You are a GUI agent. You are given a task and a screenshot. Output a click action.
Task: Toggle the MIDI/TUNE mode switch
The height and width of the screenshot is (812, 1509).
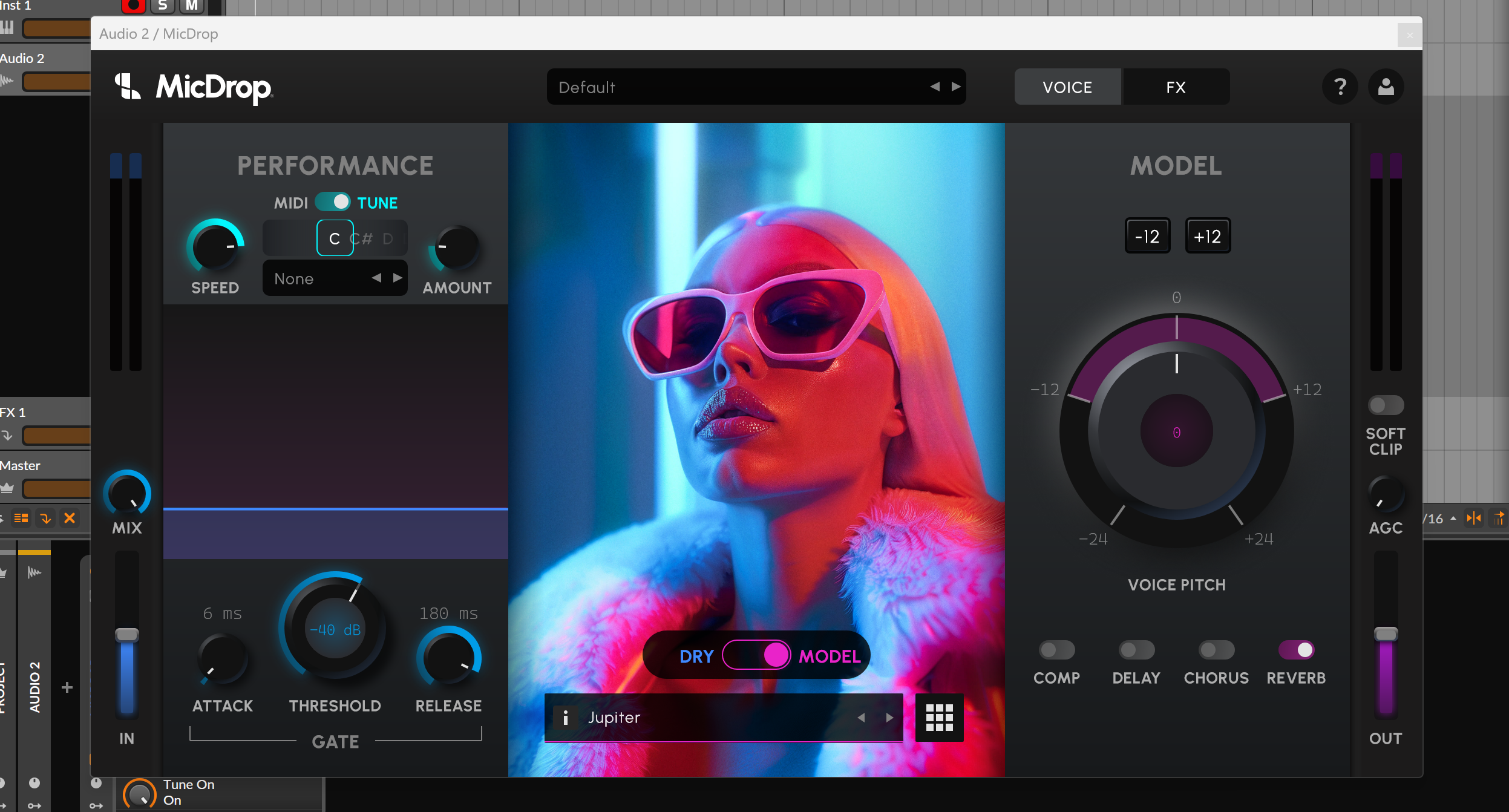pos(333,202)
